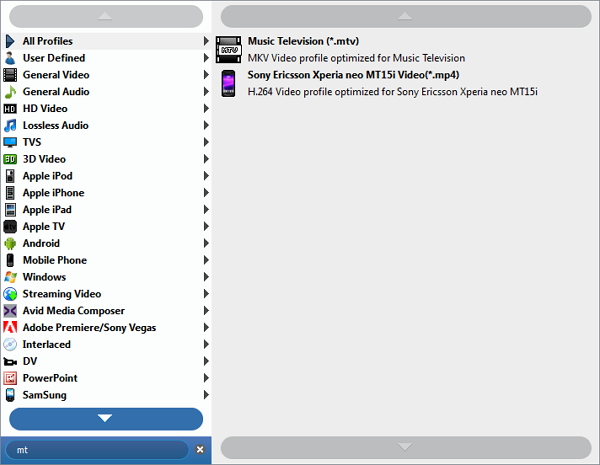The image size is (600, 465).
Task: Click the All Profiles play-arrow icon
Action: coord(10,41)
